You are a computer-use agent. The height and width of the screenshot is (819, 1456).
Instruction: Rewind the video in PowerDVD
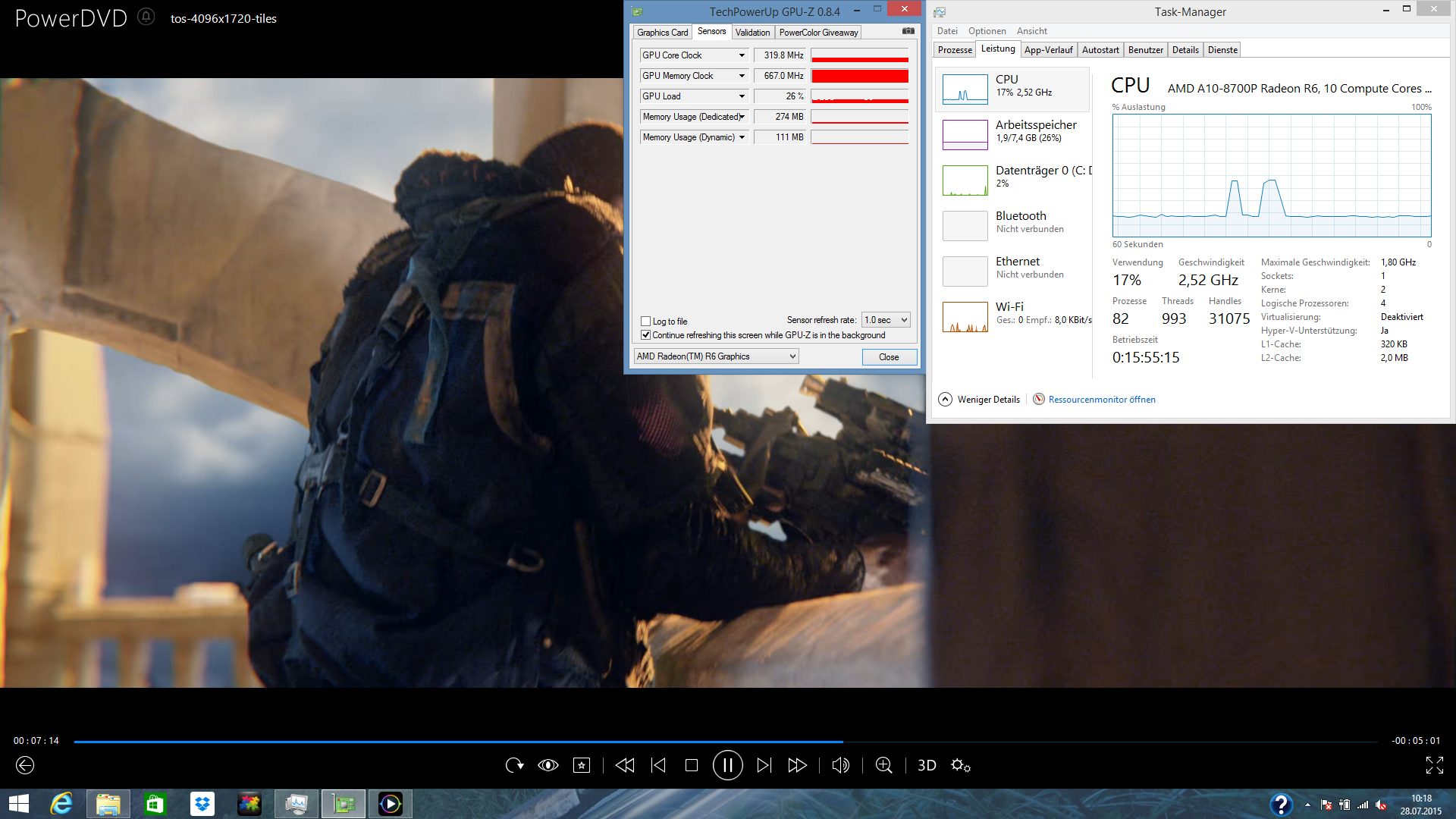click(x=625, y=765)
